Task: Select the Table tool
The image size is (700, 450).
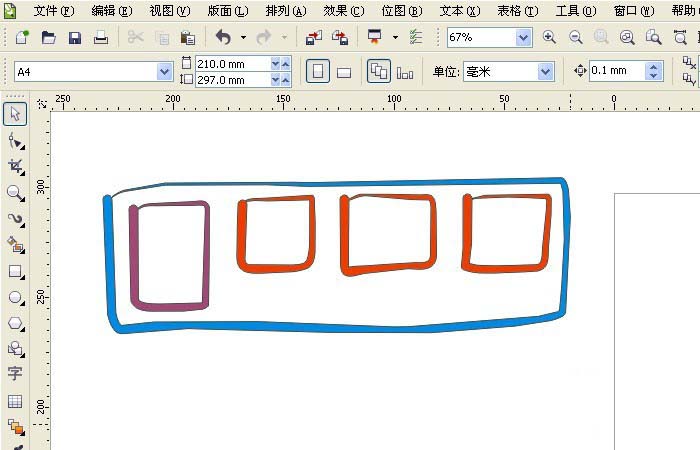Action: click(x=15, y=401)
